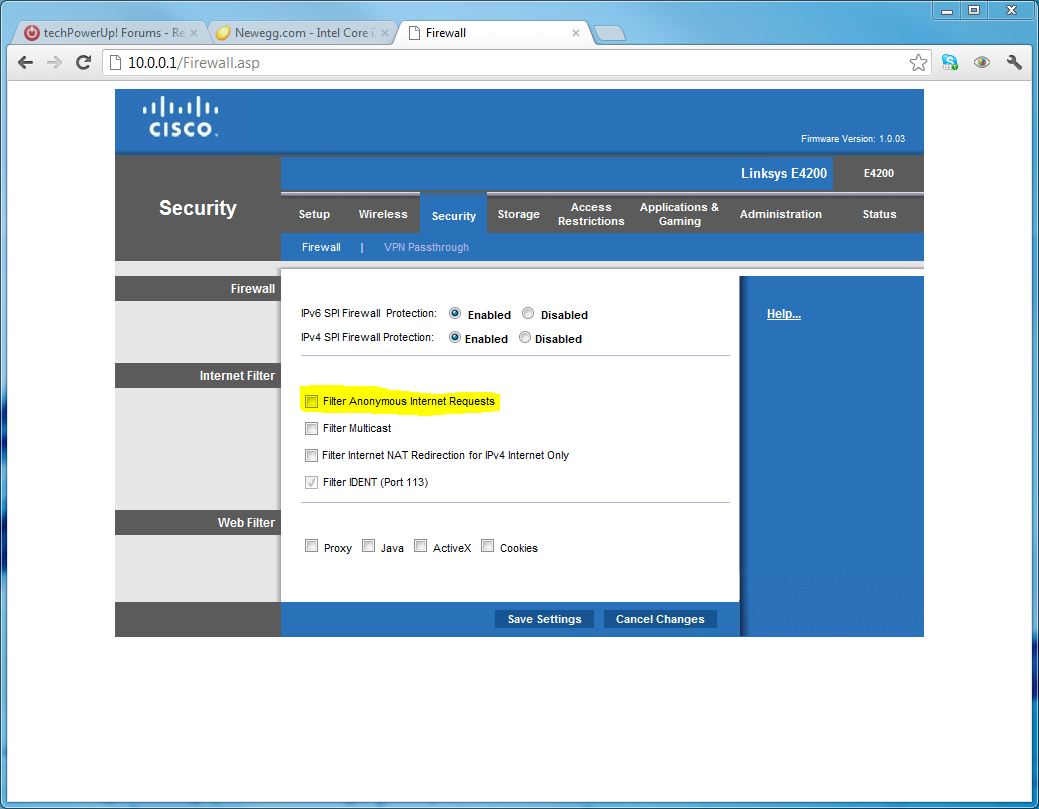This screenshot has height=809, width=1039.
Task: Click the browser Back arrow
Action: 25,63
